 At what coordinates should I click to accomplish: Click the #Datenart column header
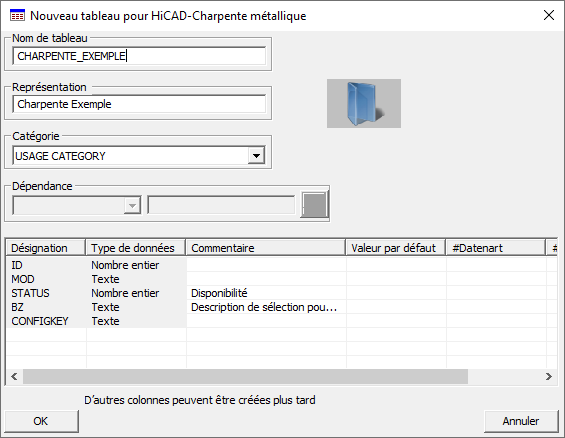click(495, 248)
